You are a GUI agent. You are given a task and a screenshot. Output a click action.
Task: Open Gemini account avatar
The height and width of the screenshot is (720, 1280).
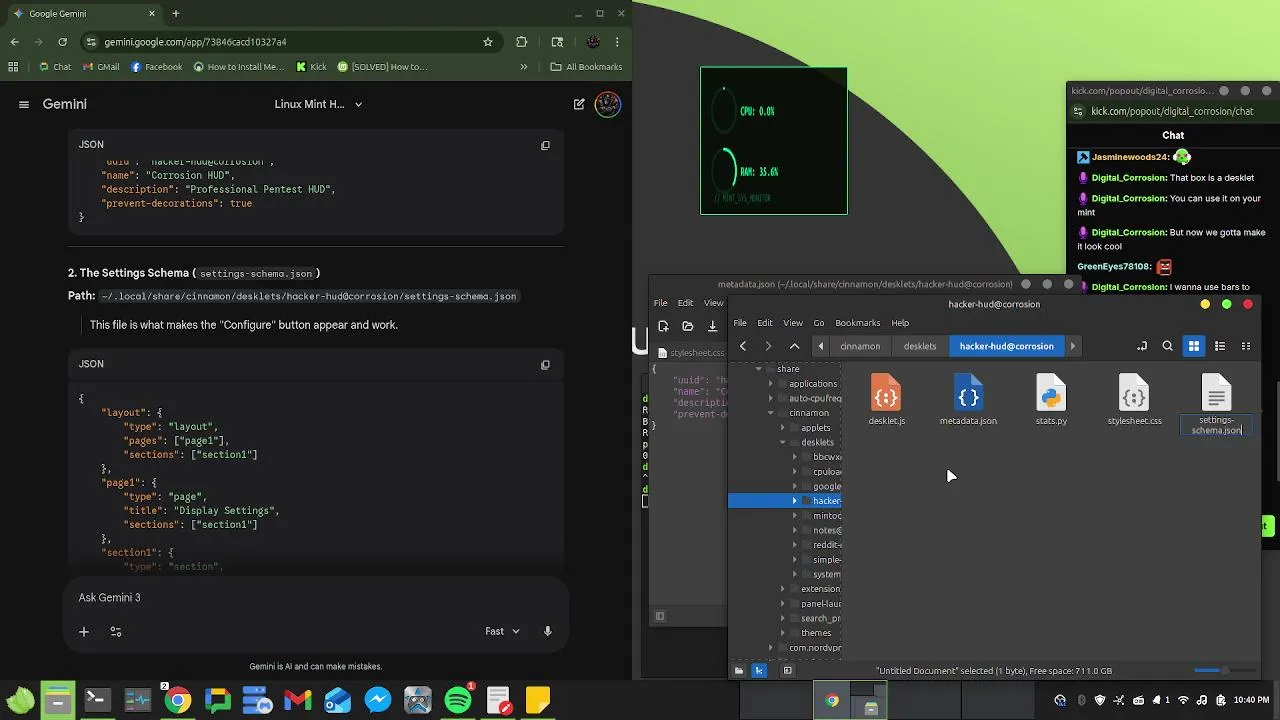[608, 104]
